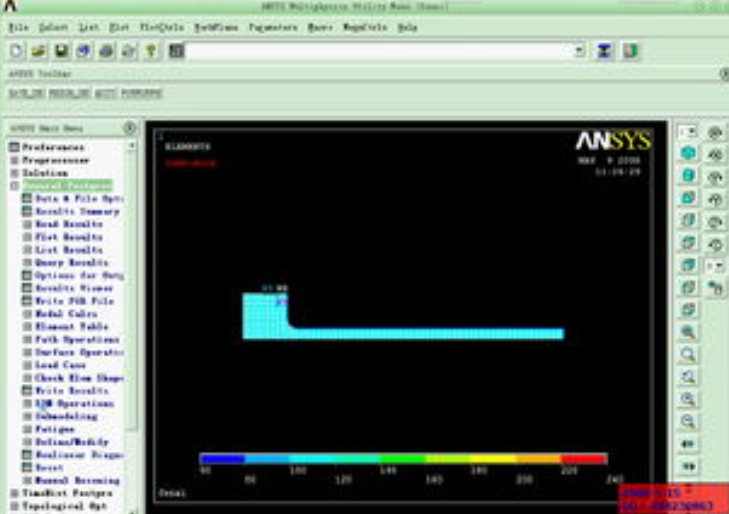Click the Zoom Out magnifier icon
Viewport: 729px width, 514px height.
(688, 422)
